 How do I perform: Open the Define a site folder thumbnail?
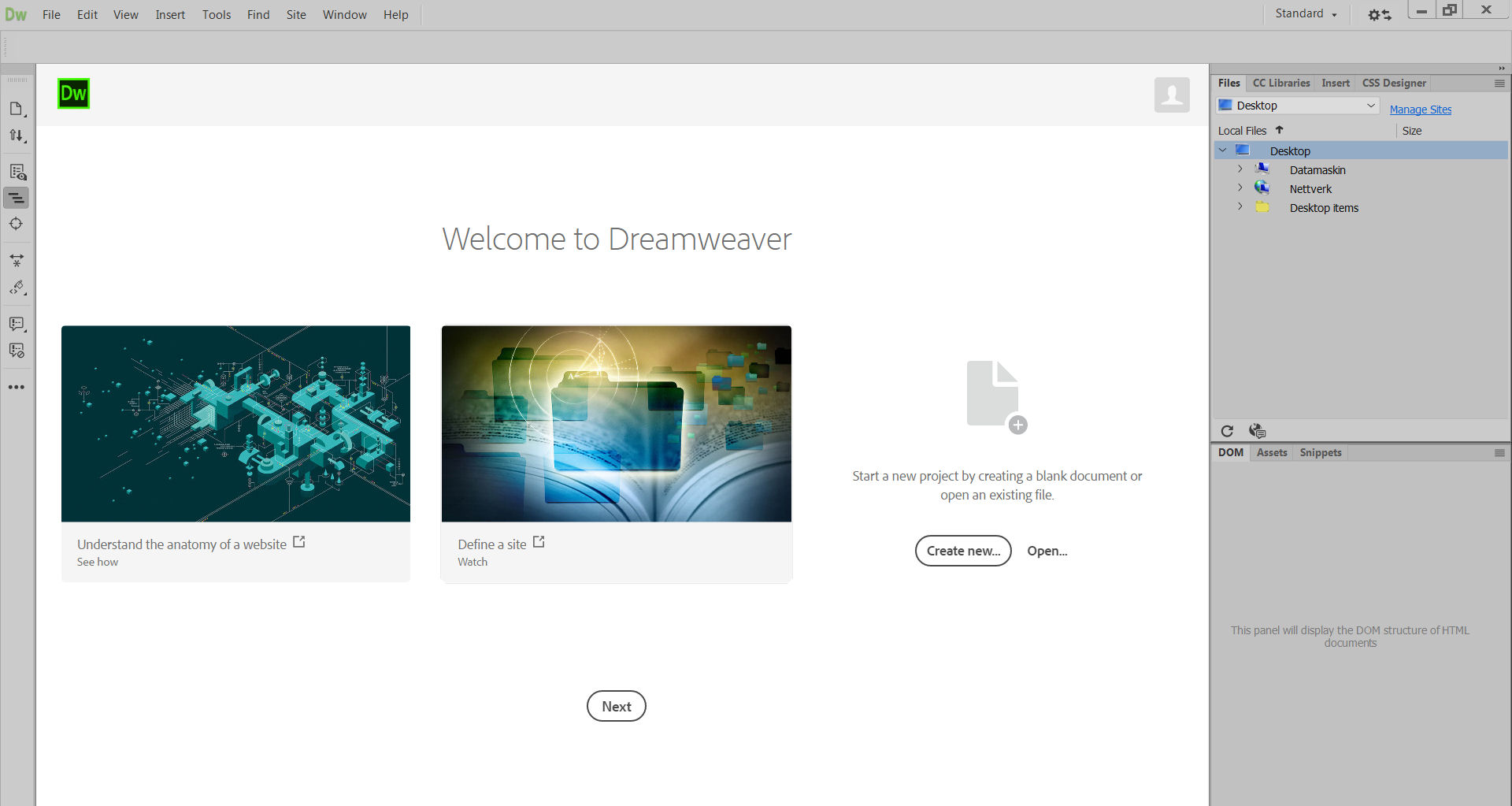tap(617, 424)
